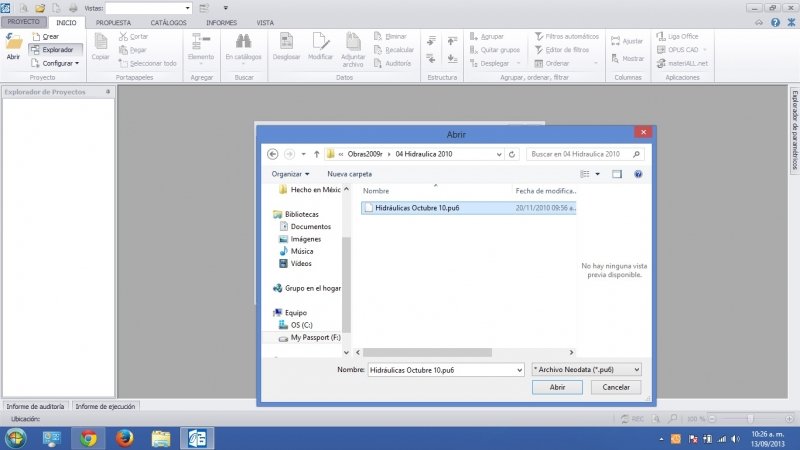800x450 pixels.
Task: Expand the file type Archivo Neodata dropdown
Action: pyautogui.click(x=586, y=369)
